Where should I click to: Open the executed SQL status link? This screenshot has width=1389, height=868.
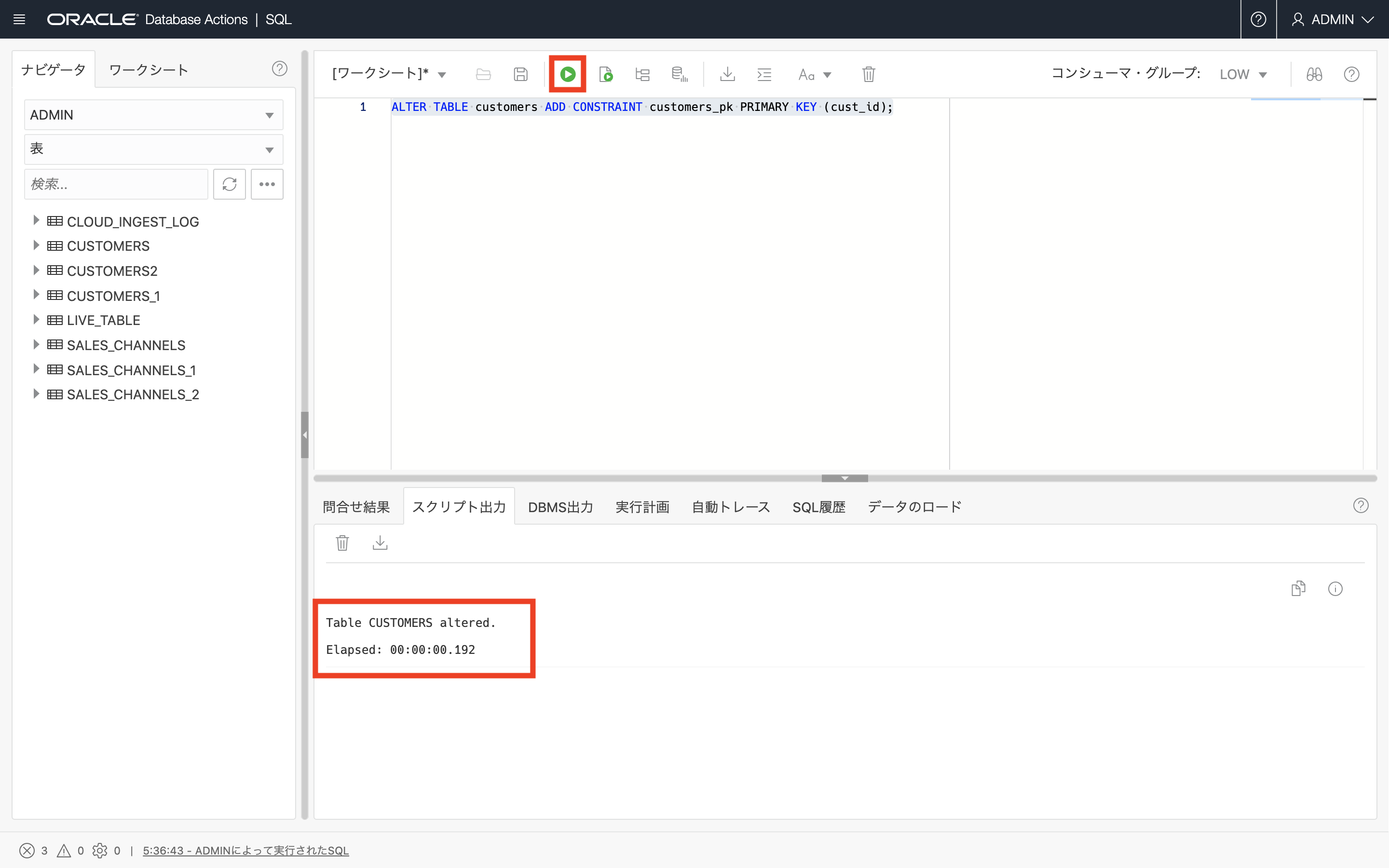point(245,850)
